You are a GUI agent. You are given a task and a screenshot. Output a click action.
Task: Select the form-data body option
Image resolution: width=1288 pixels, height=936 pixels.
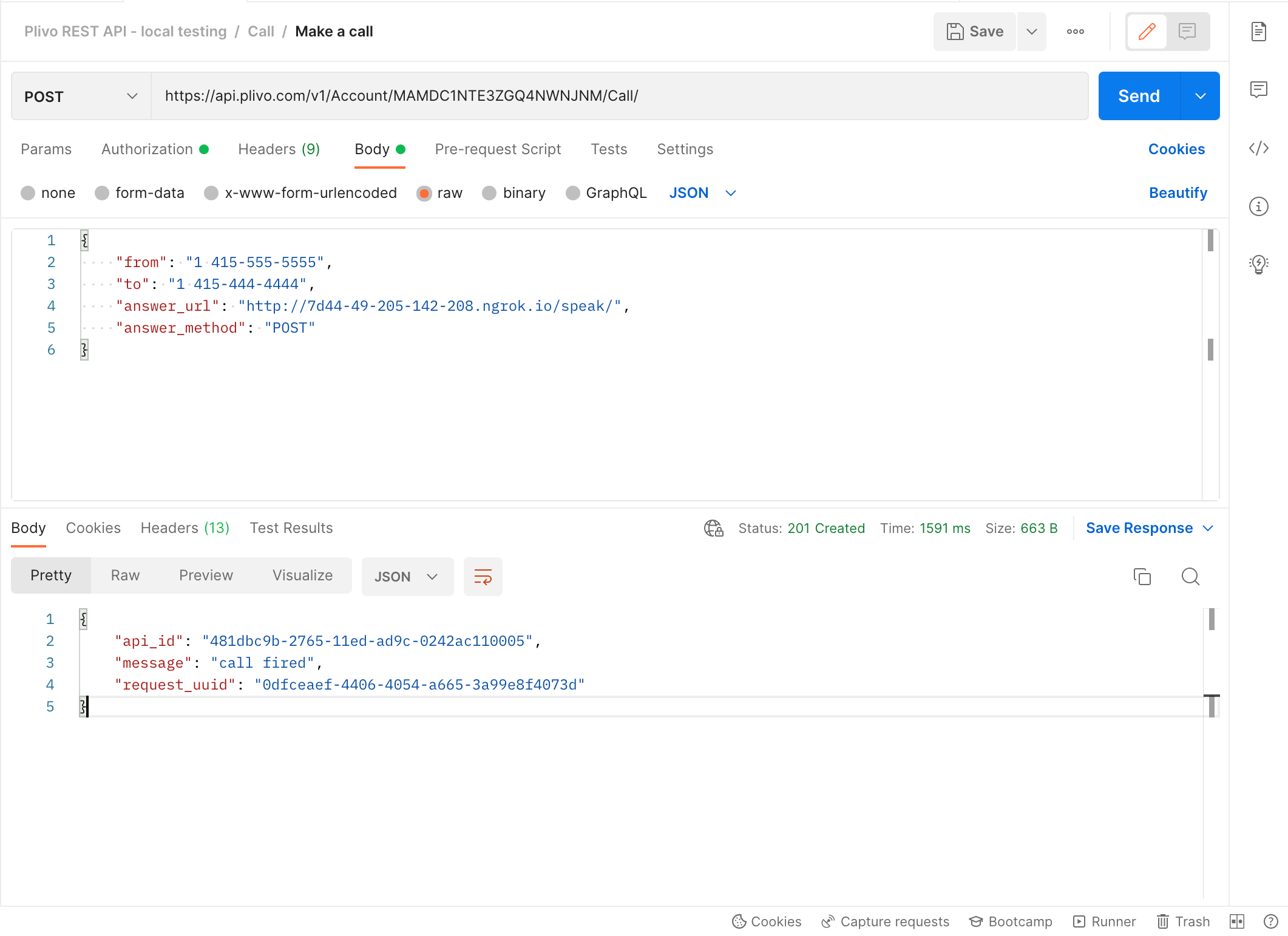point(102,193)
